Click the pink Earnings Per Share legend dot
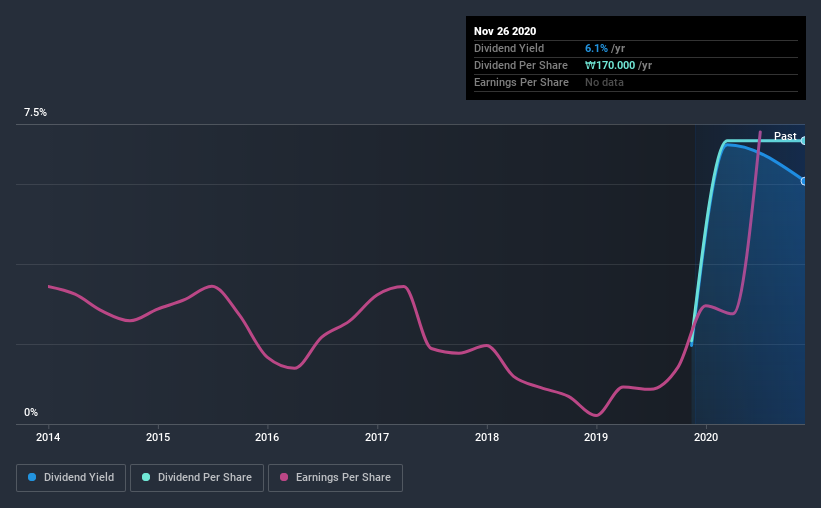821x508 pixels. coord(285,478)
